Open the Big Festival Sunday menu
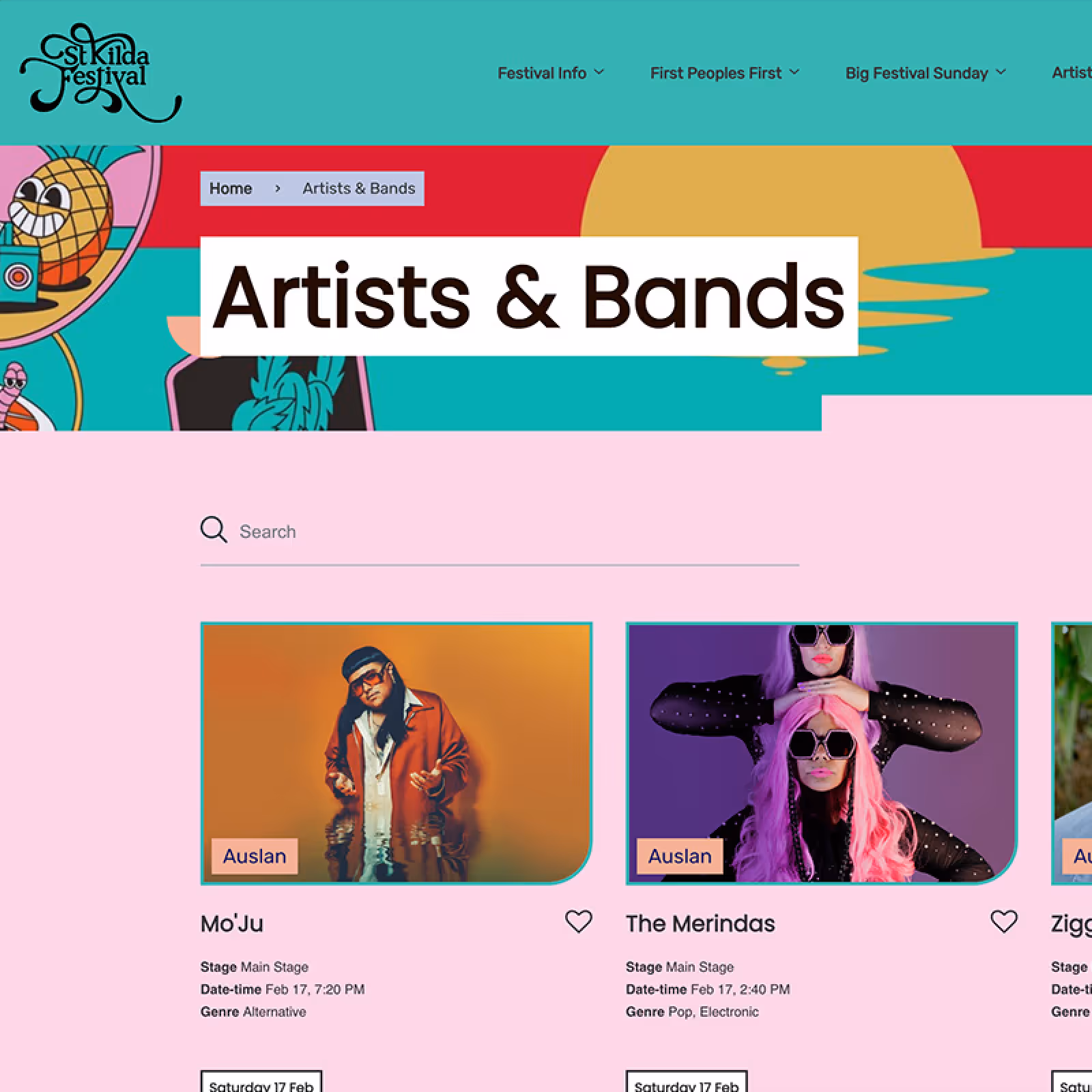Viewport: 1092px width, 1092px height. [917, 73]
